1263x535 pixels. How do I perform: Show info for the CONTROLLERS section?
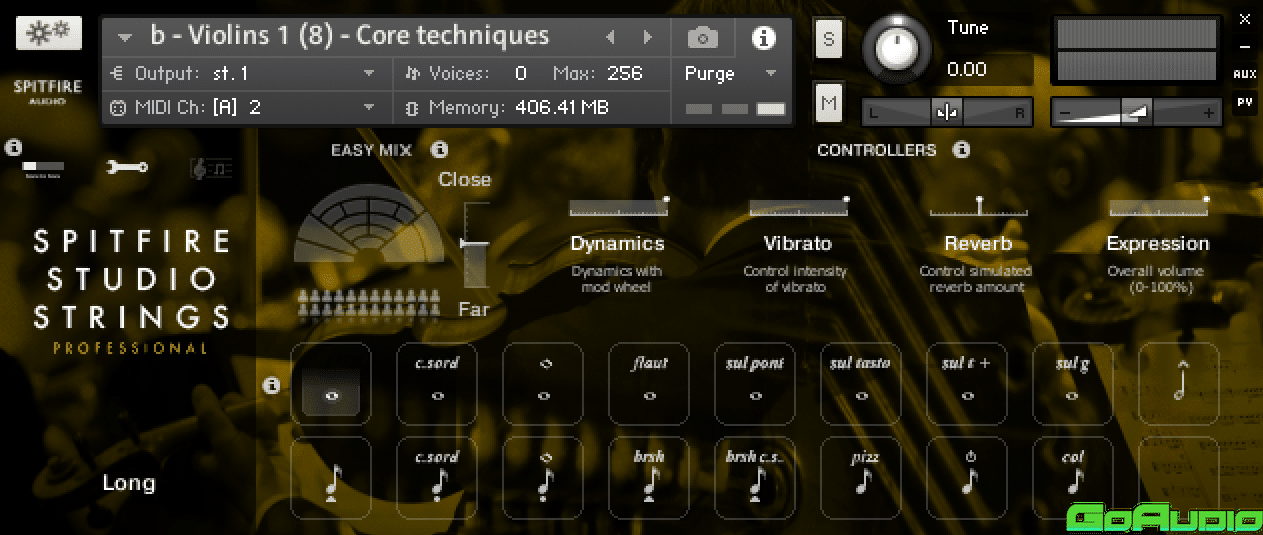[x=961, y=150]
